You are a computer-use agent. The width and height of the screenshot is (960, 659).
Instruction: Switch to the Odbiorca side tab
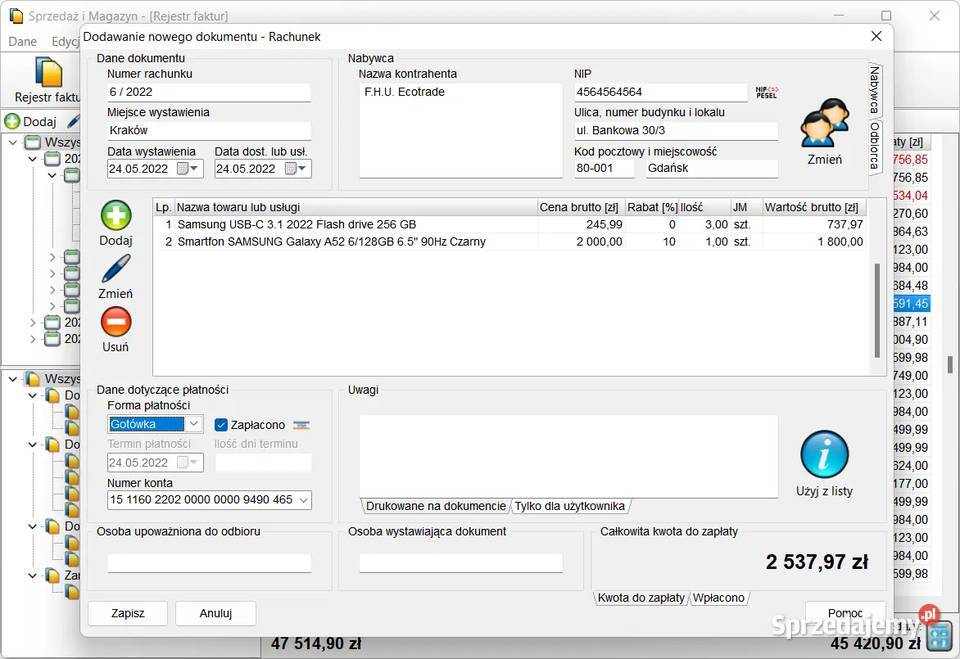(x=874, y=146)
